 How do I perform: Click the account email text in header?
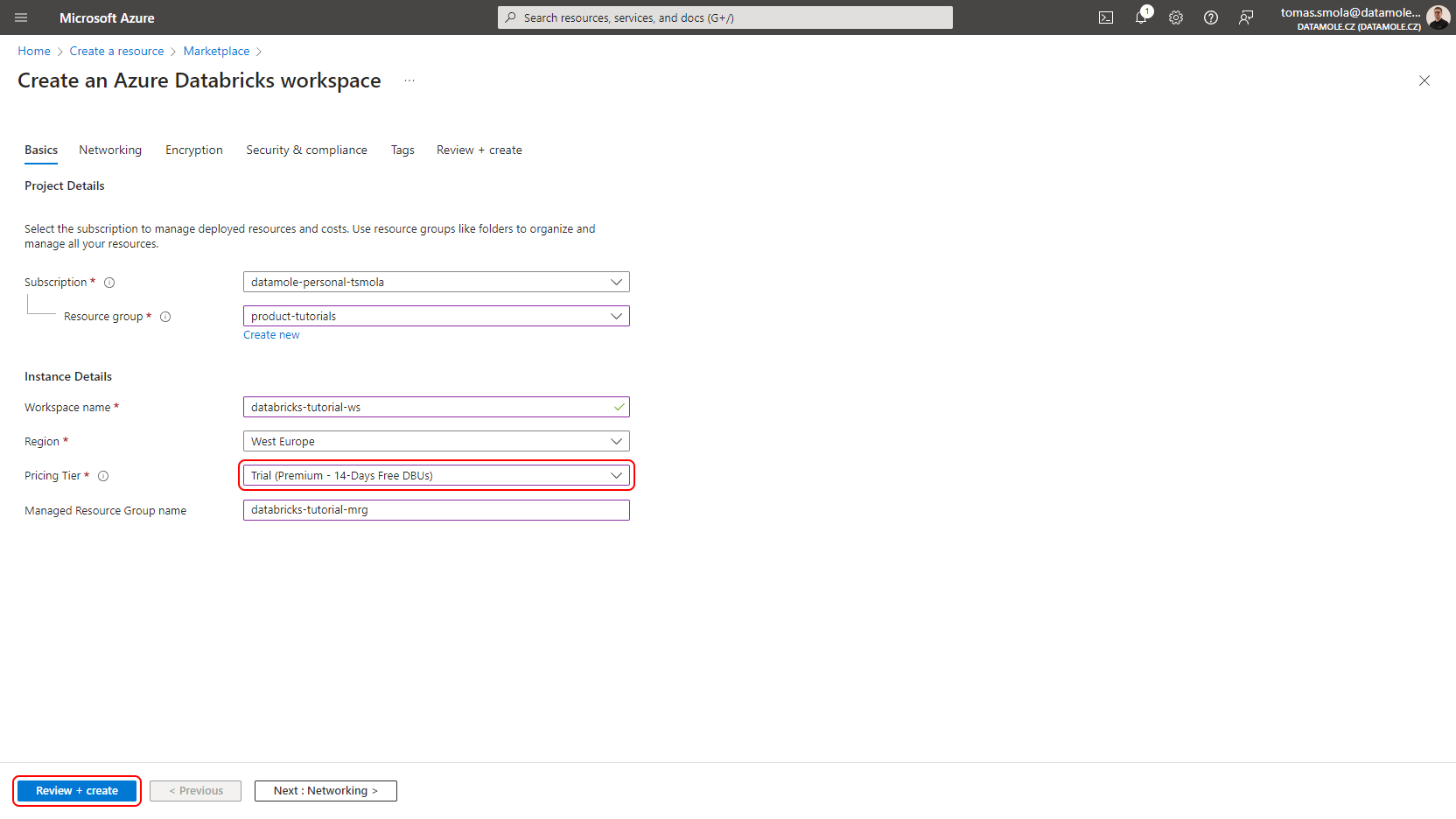(1351, 12)
